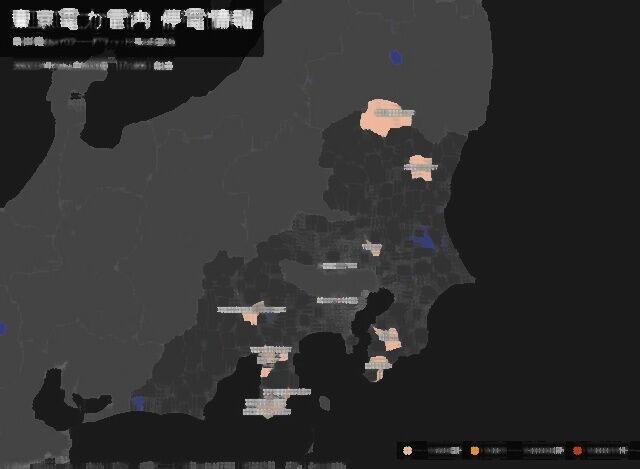Click the pale outage area at the southern Boso tip
640x469 pixels.
click(x=378, y=367)
